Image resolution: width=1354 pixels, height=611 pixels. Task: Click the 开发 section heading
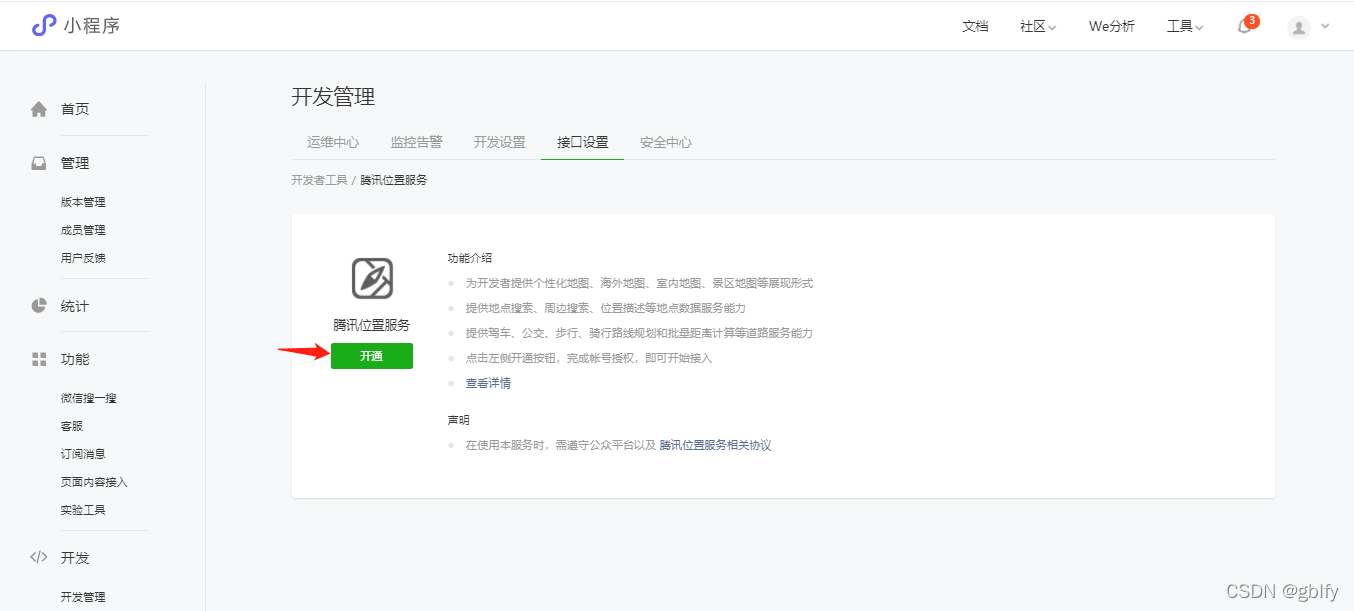(x=75, y=558)
